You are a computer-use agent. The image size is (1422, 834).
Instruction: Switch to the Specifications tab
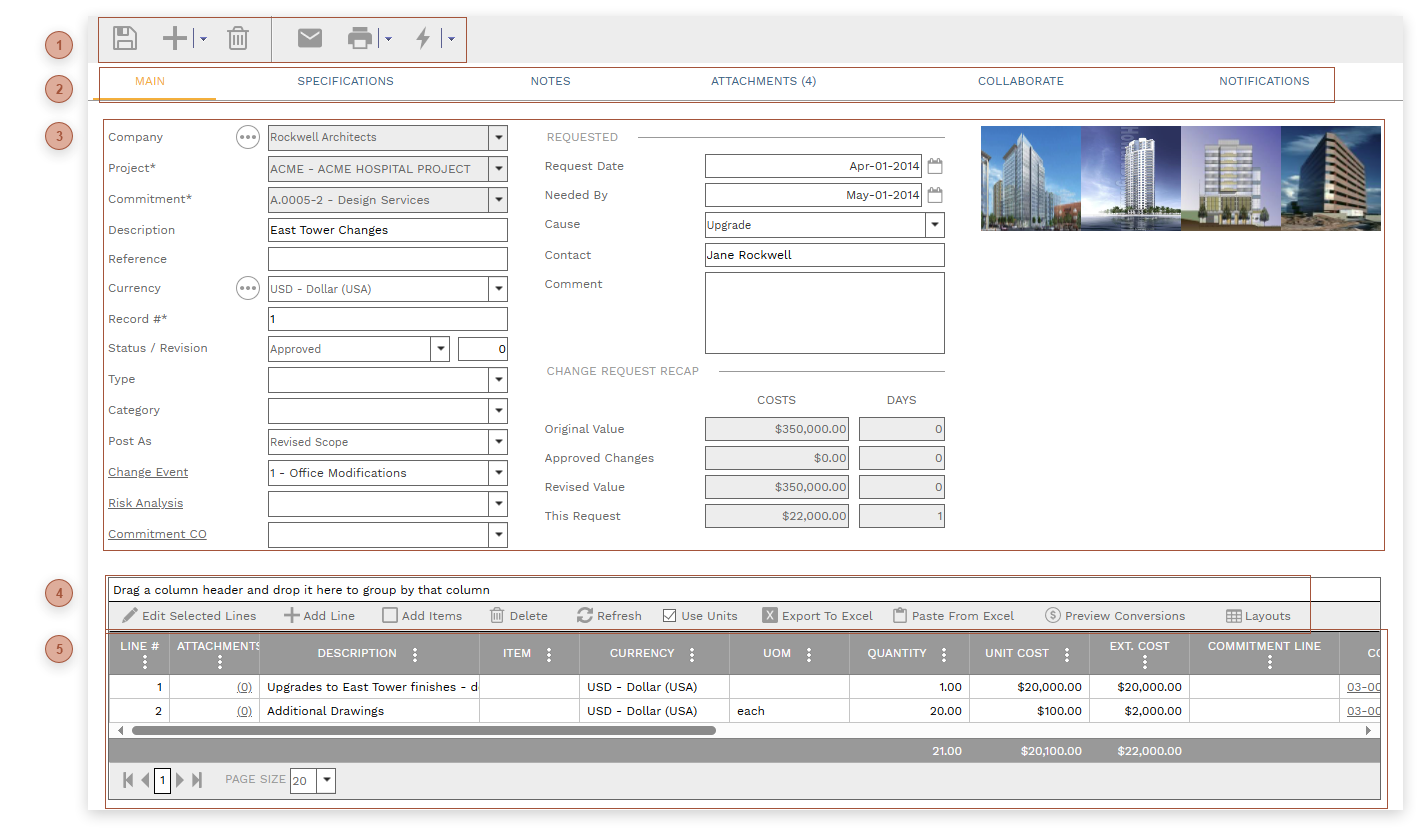[x=345, y=81]
